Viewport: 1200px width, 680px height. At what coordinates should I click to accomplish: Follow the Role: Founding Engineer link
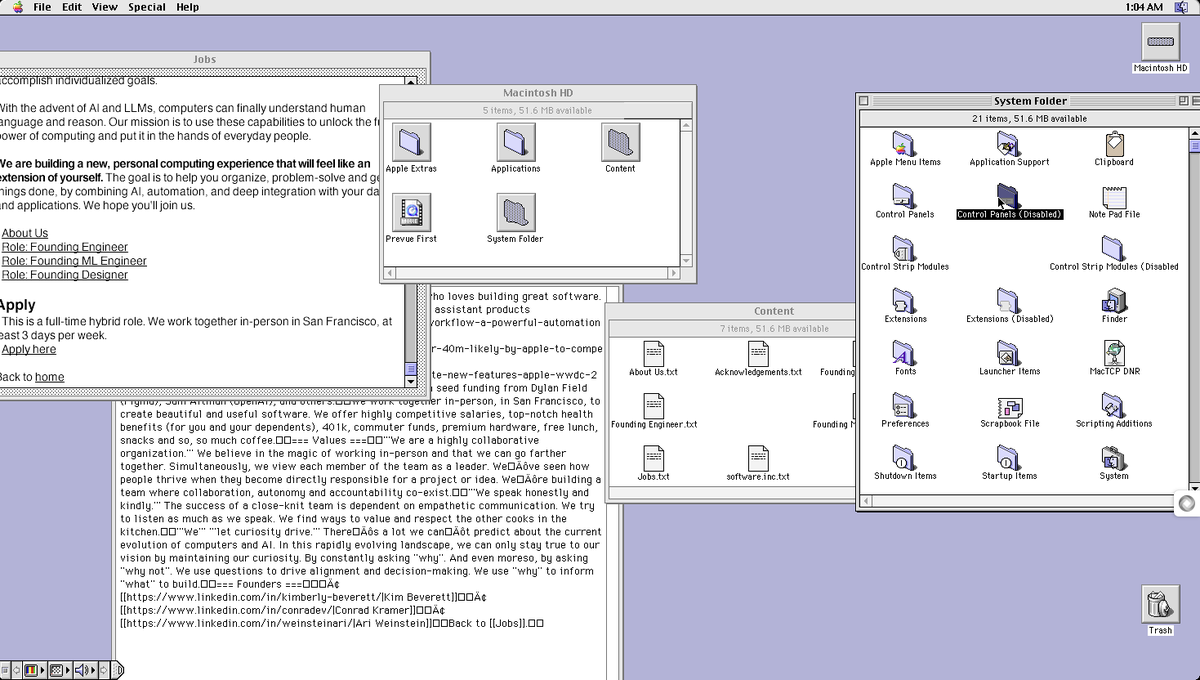pos(65,247)
